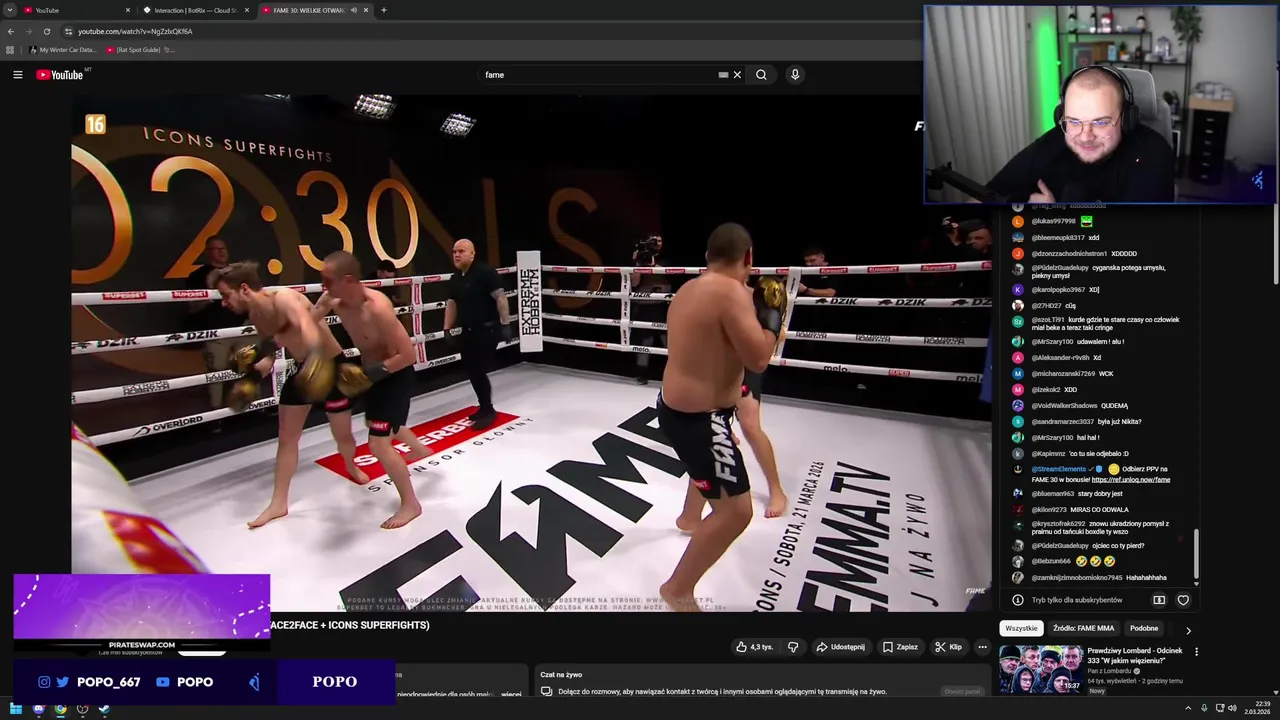
Task: Click the @StreamElements username in chat
Action: [x=1059, y=469]
